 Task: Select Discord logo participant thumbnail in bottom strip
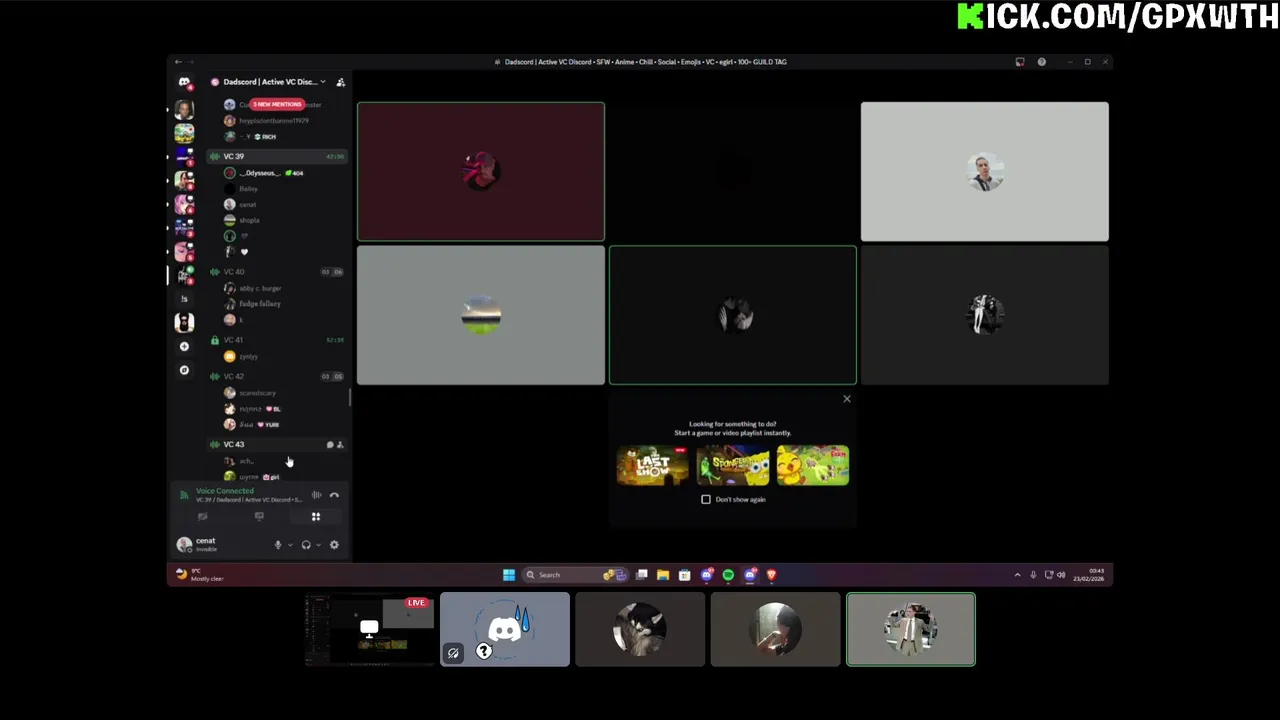505,629
